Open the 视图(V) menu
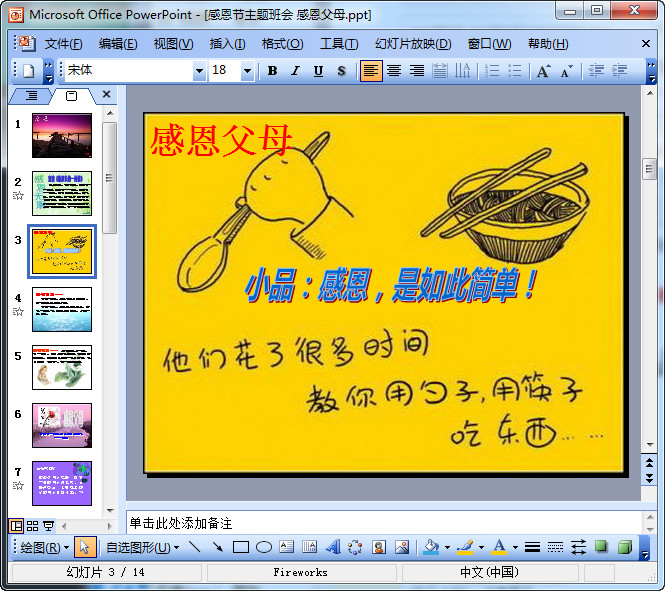665x591 pixels. [173, 44]
